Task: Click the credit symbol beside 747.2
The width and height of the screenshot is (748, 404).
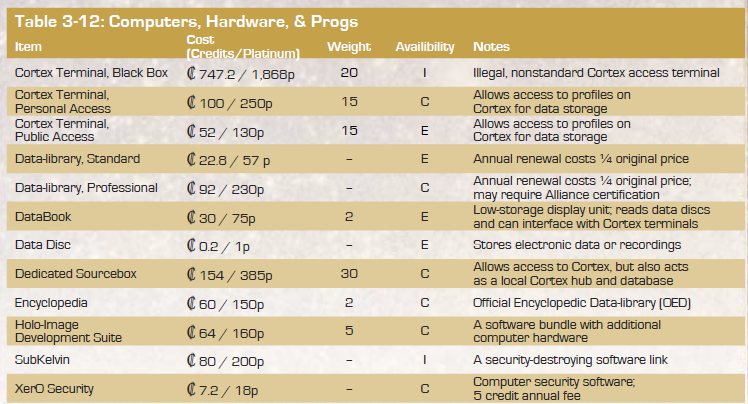Action: coord(191,73)
